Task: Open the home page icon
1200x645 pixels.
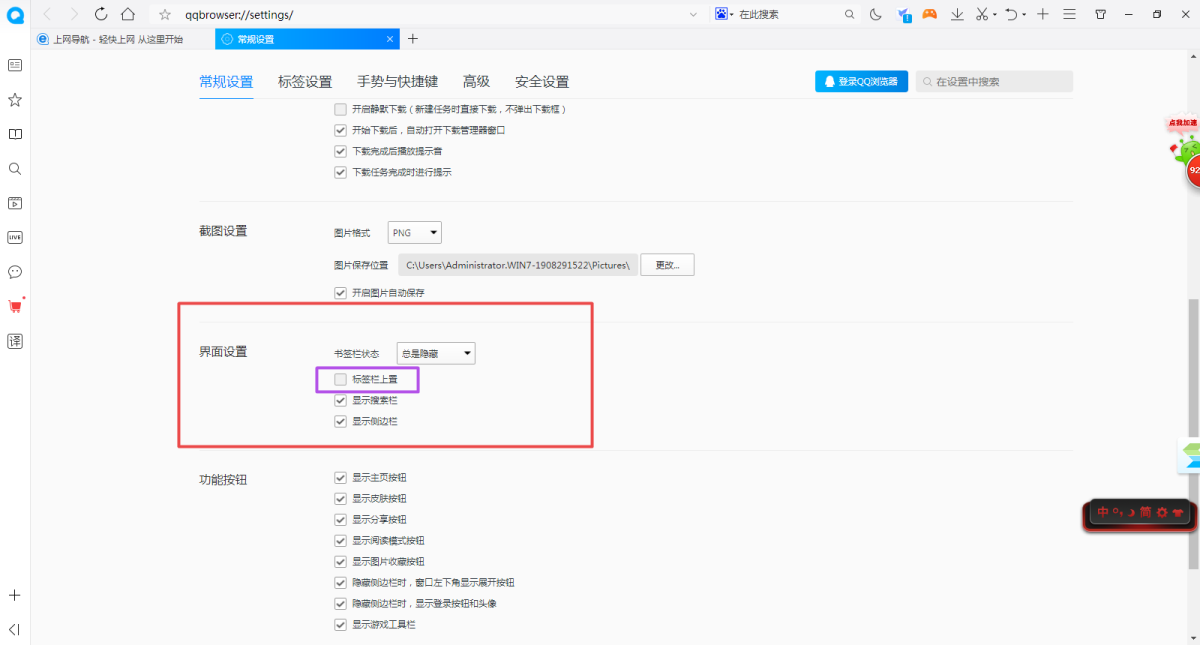Action: tap(128, 14)
